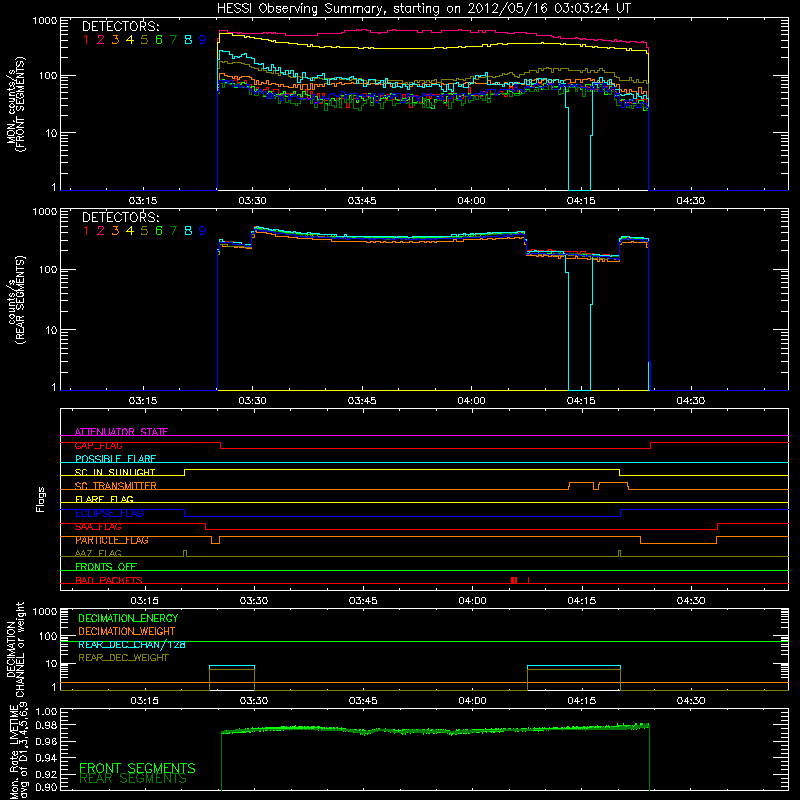Click the FRONTS_OFF flag label
The width and height of the screenshot is (800, 800).
click(x=106, y=567)
